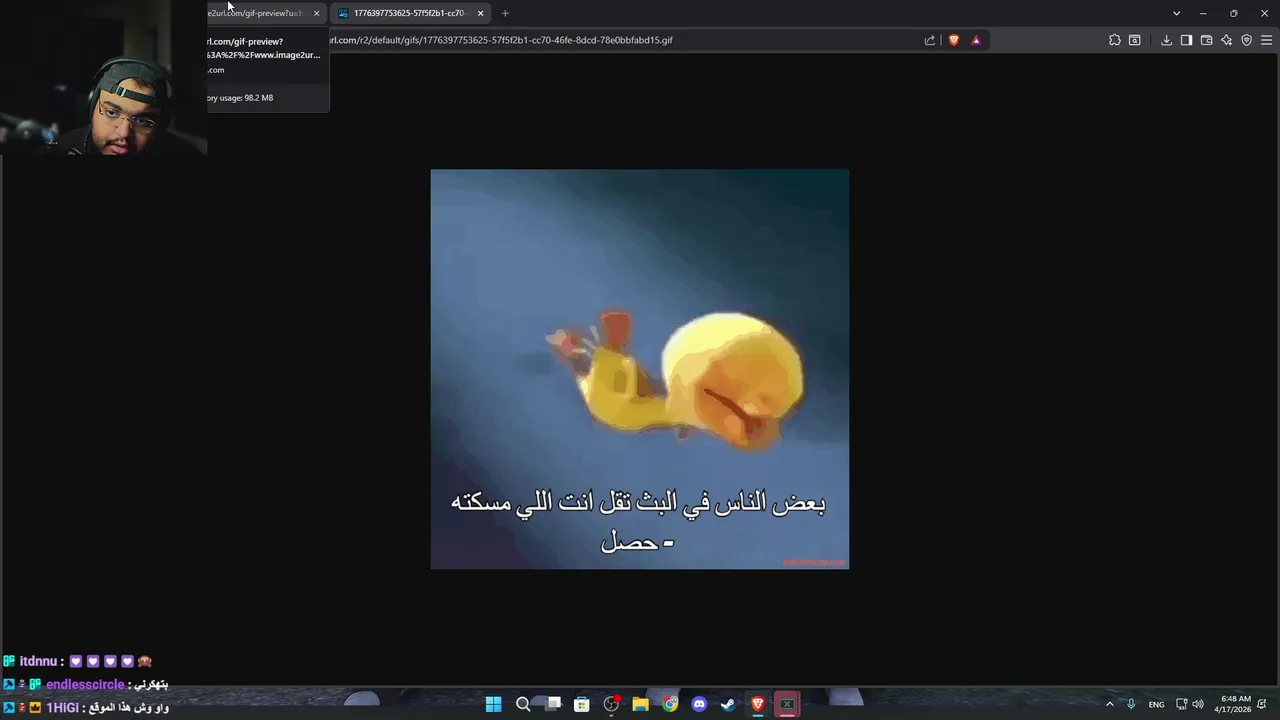This screenshot has height=720, width=1280.
Task: Click chat username itdnnu
Action: 38,661
